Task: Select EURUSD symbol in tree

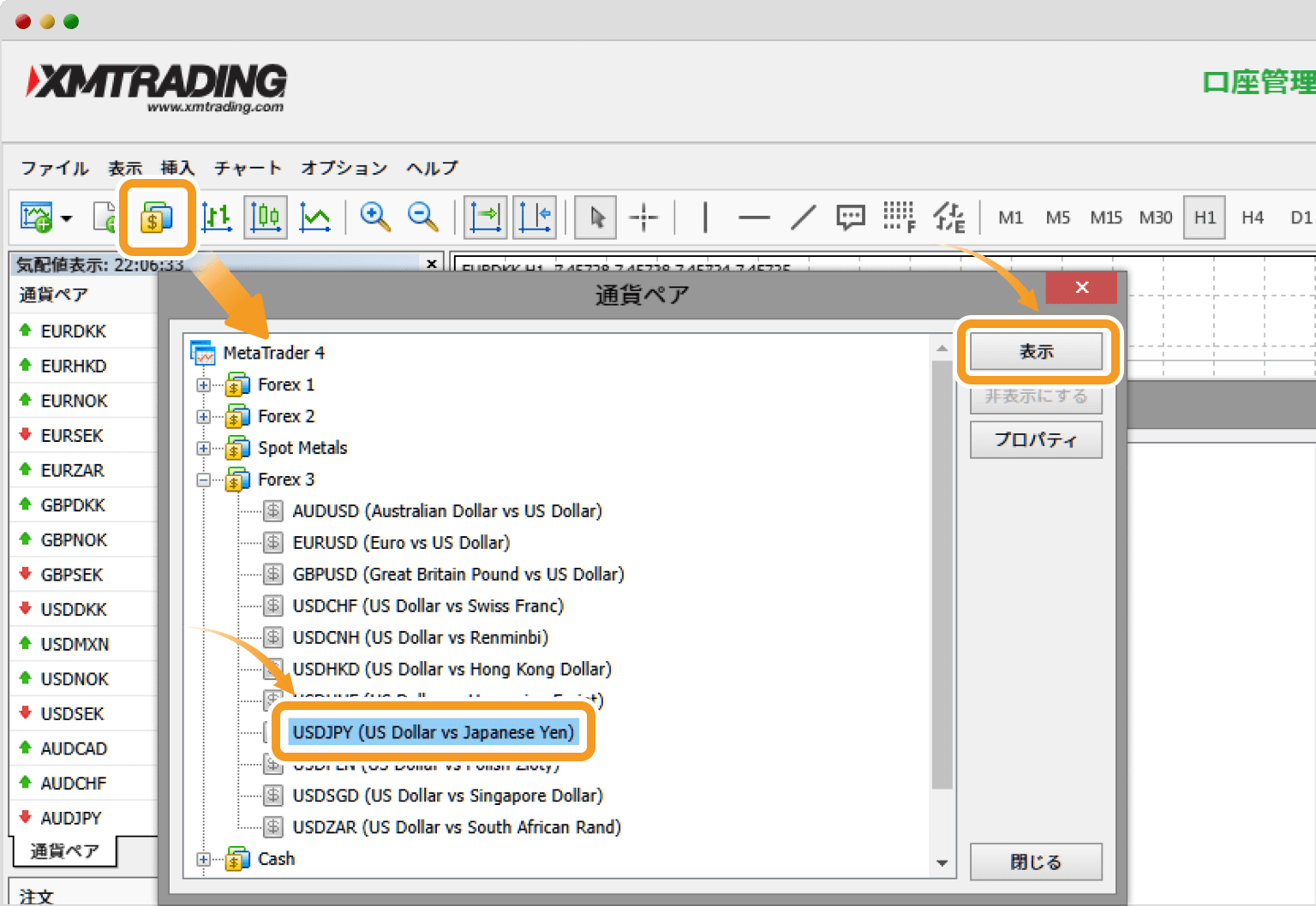Action: (401, 543)
